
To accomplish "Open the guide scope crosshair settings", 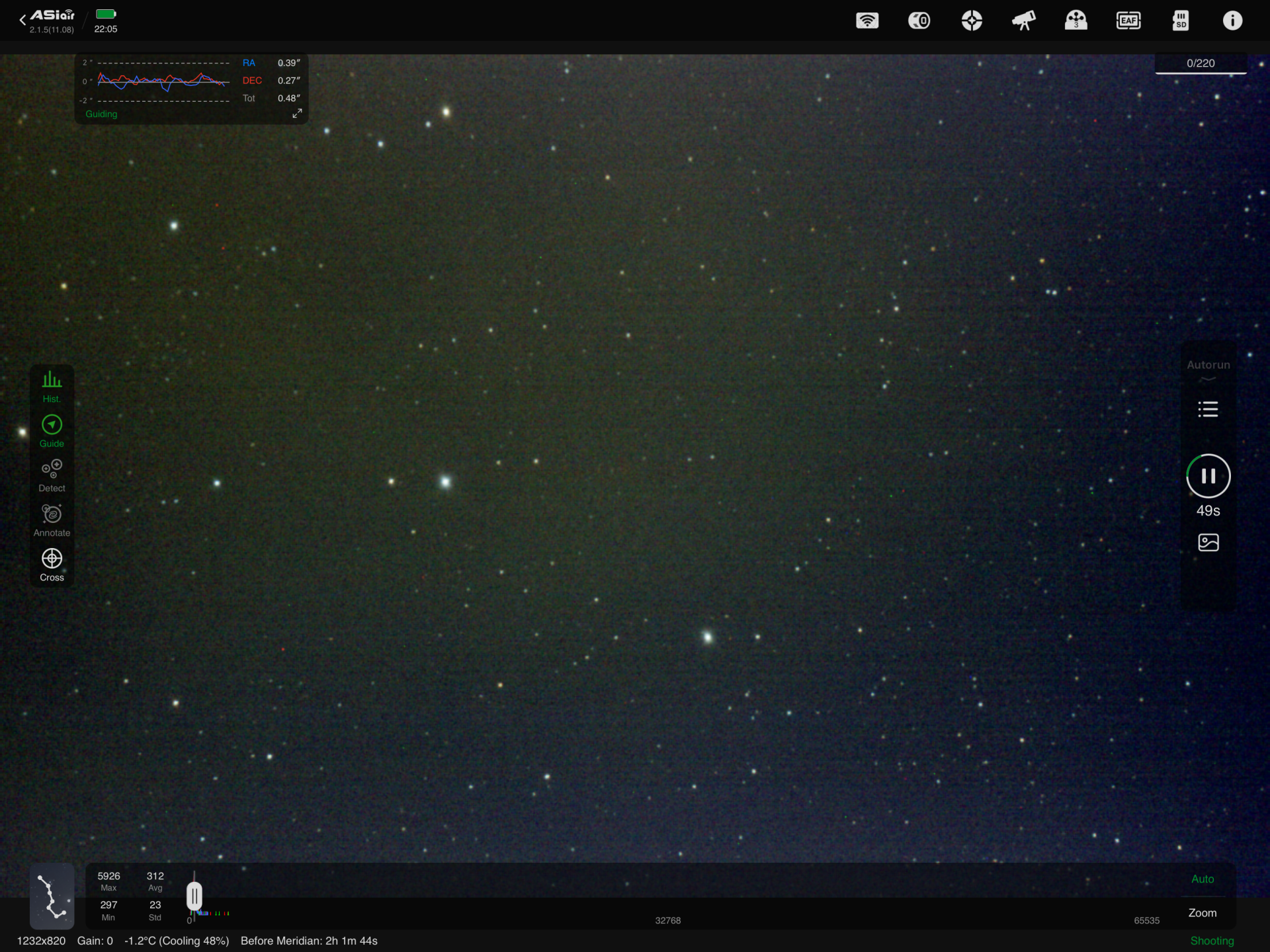I will pyautogui.click(x=972, y=20).
